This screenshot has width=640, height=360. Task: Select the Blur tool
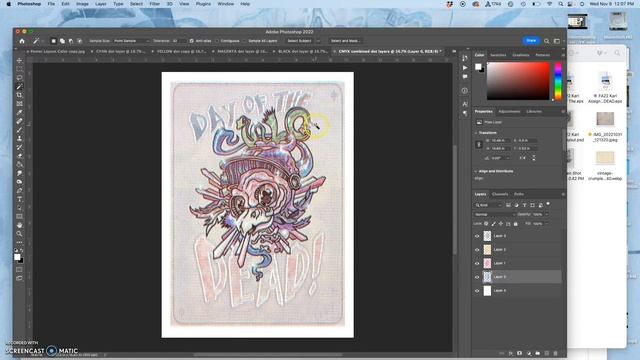pos(19,173)
